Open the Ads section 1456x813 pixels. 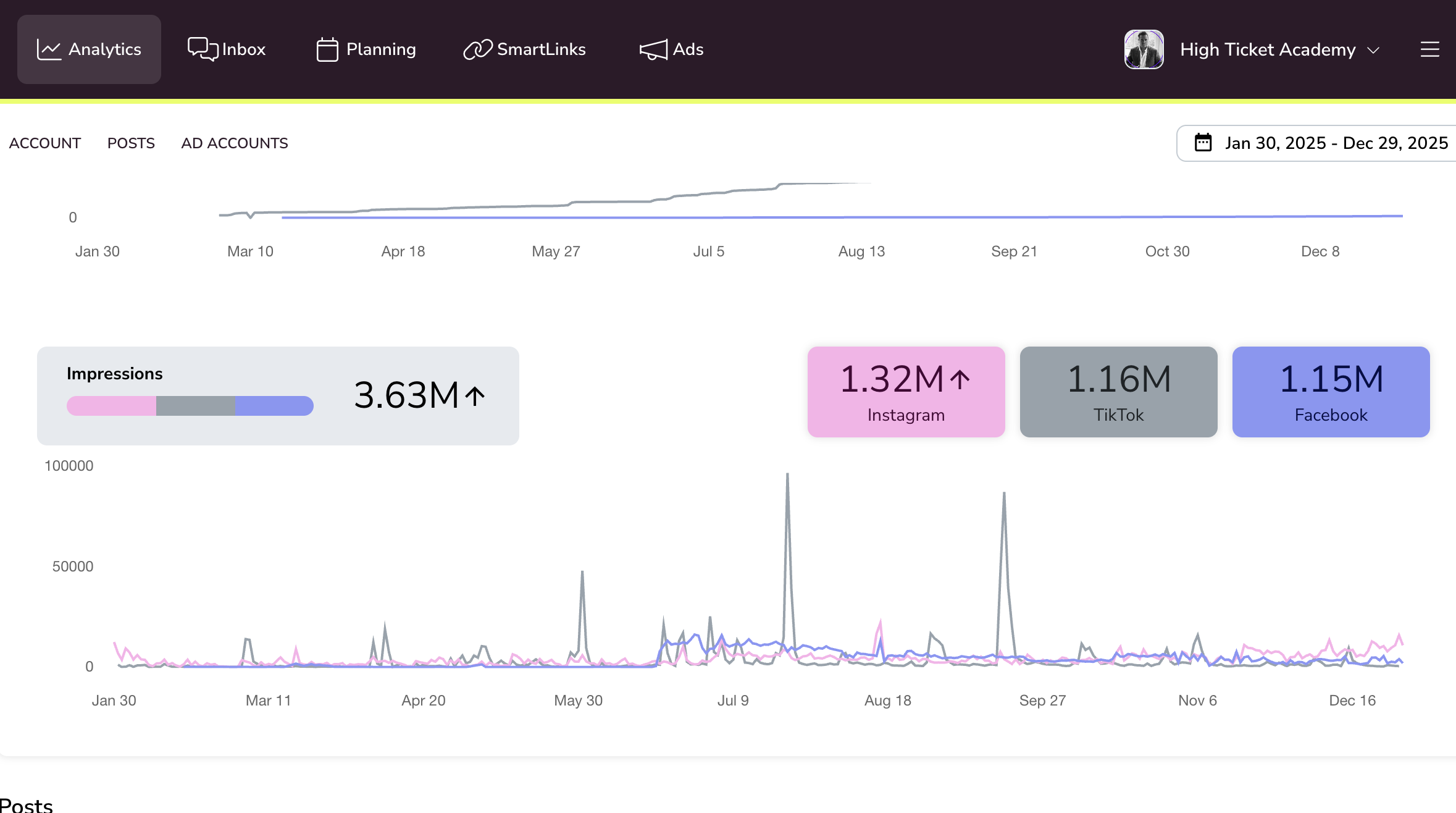pyautogui.click(x=671, y=49)
